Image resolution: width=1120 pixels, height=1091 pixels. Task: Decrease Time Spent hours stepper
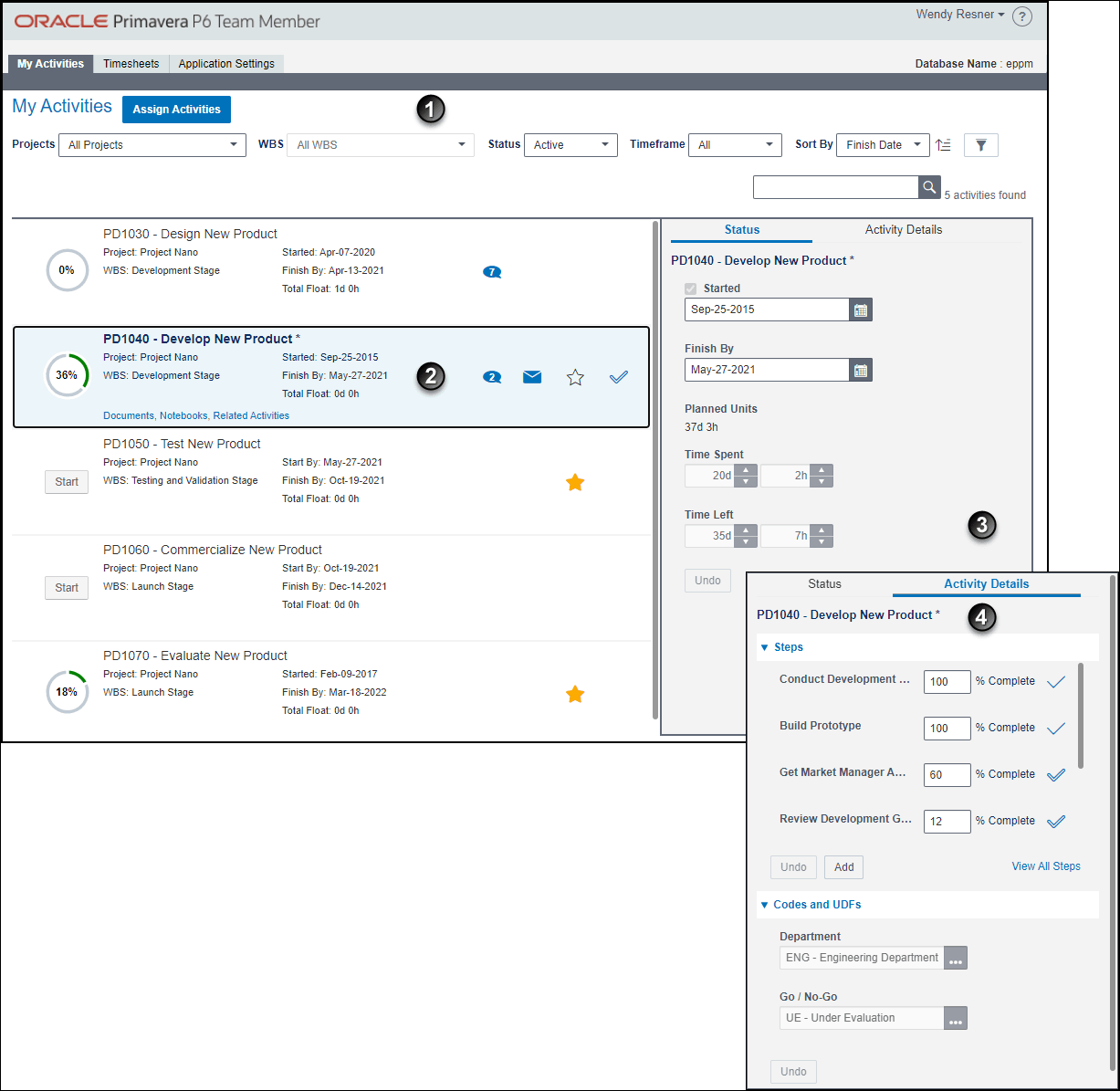click(x=822, y=481)
